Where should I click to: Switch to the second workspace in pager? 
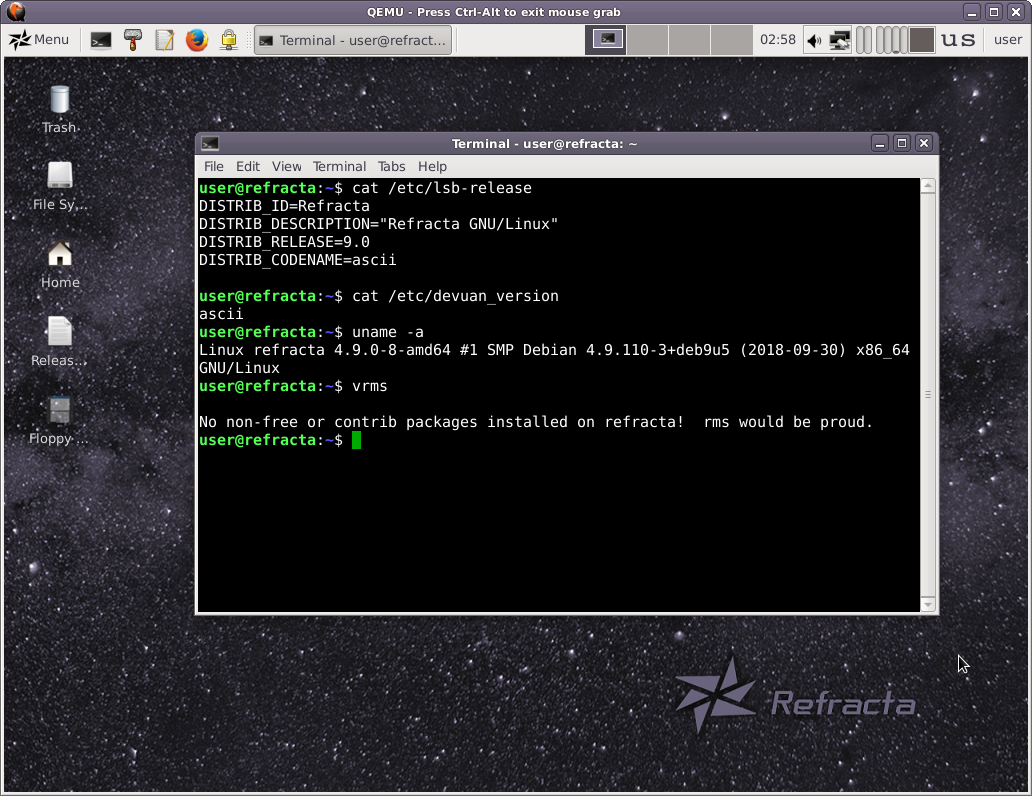pos(648,40)
